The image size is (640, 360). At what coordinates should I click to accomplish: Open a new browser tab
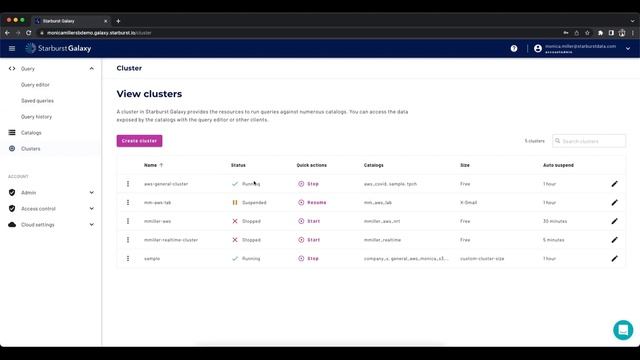click(x=118, y=21)
